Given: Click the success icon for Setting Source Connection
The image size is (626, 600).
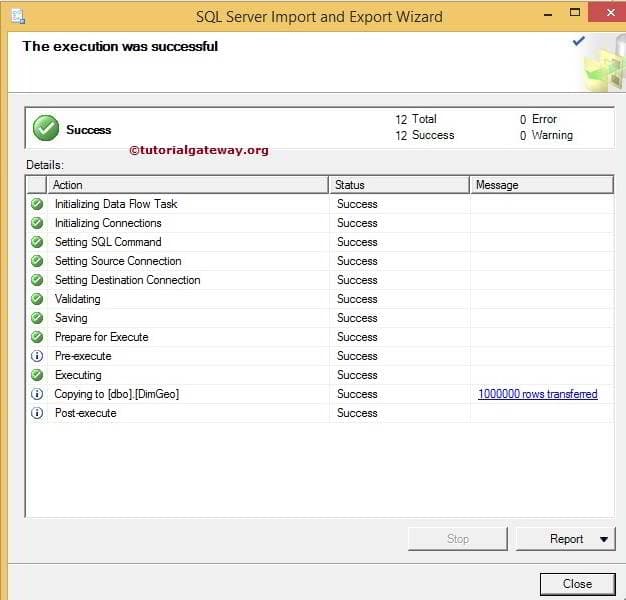Looking at the screenshot, I should (37, 261).
